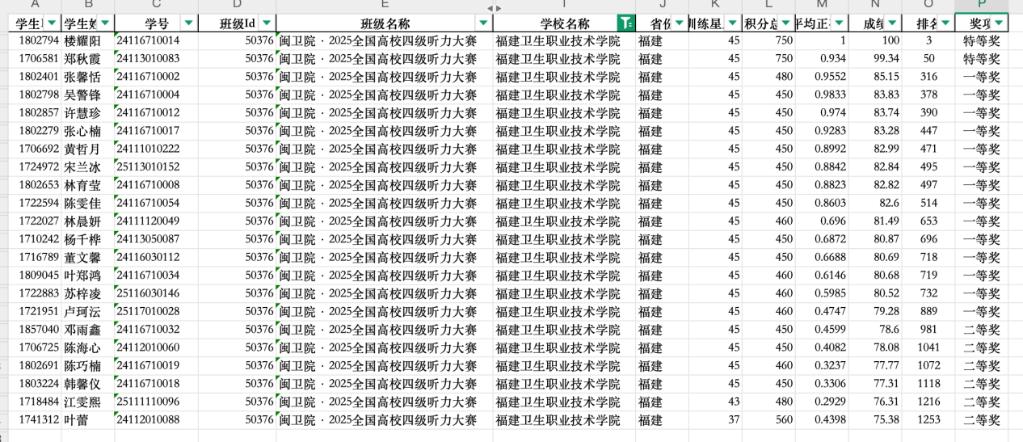Image resolution: width=1023 pixels, height=442 pixels.
Task: Open filter dropdown for 学生姓名 column
Action: click(106, 23)
